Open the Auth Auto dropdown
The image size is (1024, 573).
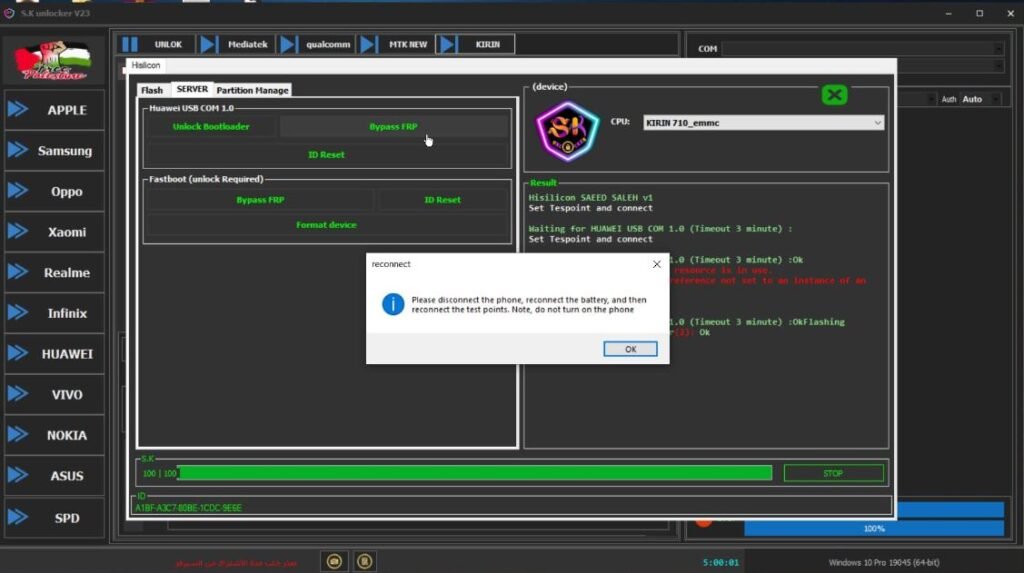coord(980,99)
